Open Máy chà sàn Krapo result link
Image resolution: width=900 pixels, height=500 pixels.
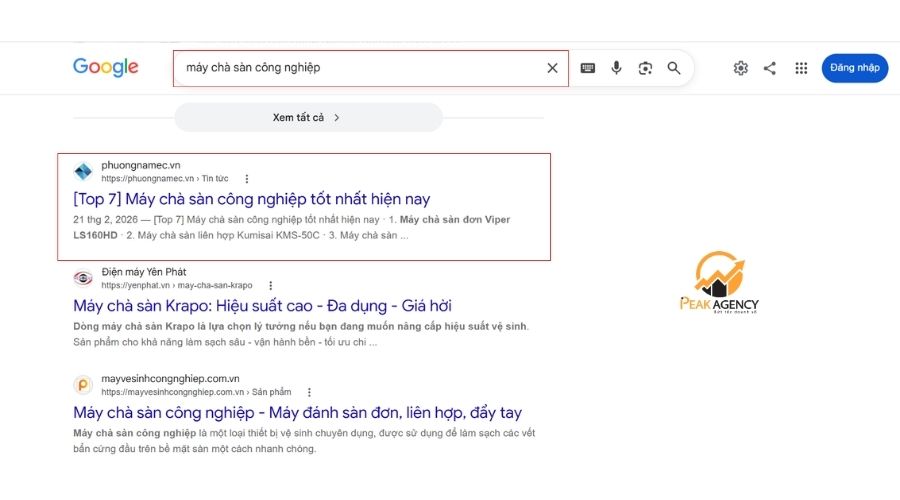262,305
